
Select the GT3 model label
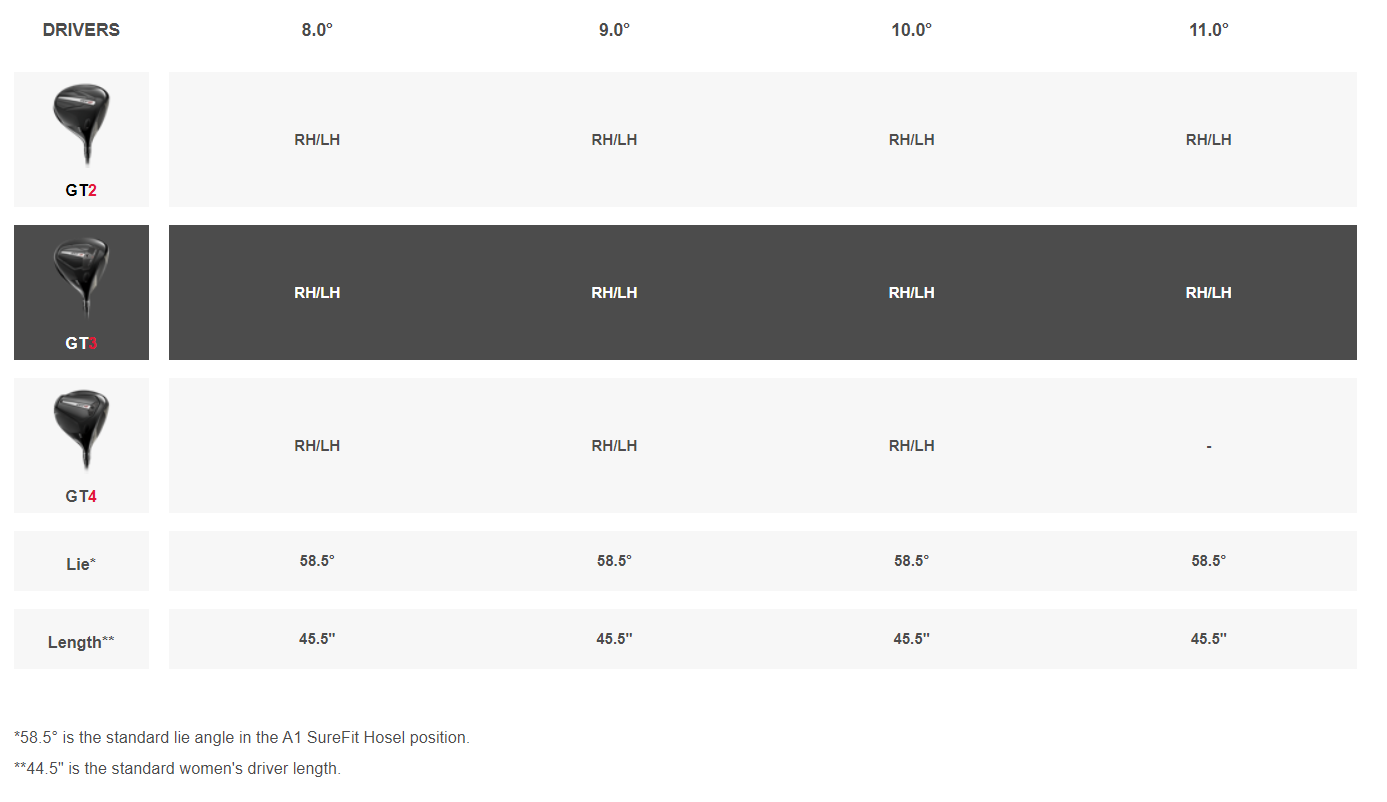point(81,343)
